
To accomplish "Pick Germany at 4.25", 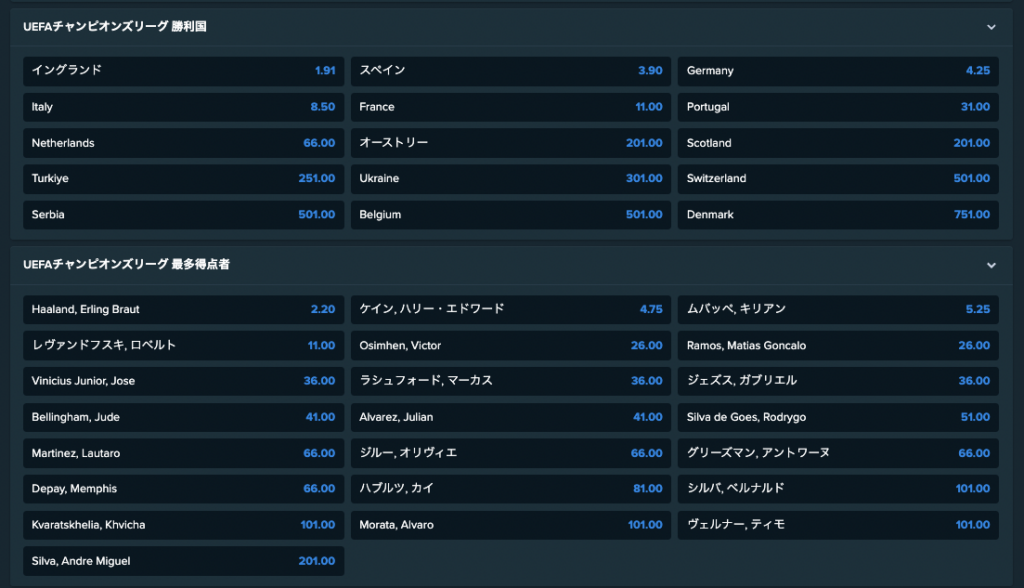I will (x=838, y=71).
